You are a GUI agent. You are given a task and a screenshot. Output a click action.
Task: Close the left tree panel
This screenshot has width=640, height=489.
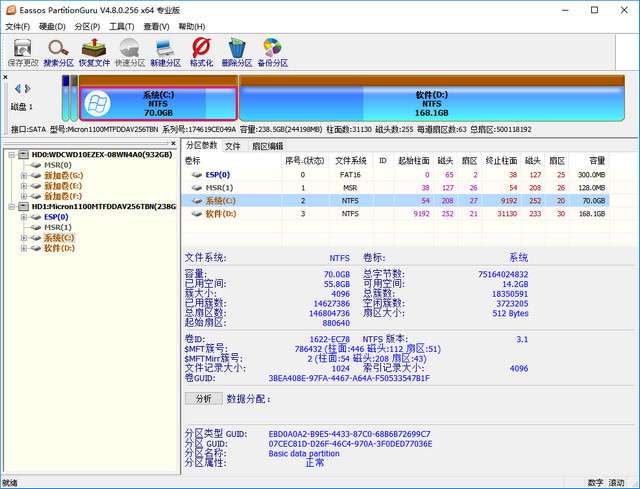pyautogui.click(x=173, y=143)
